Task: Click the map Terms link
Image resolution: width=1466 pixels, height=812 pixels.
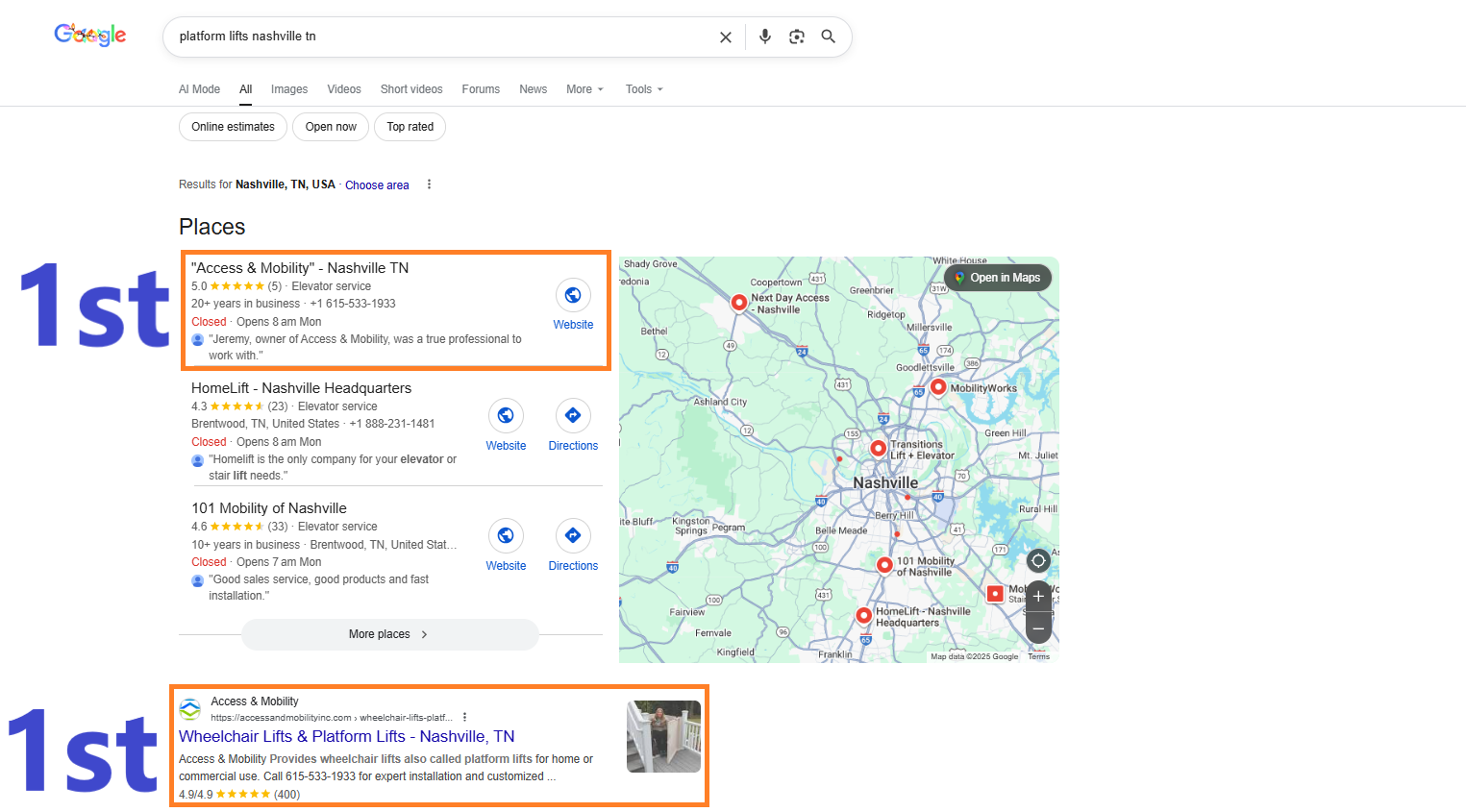Action: (x=1039, y=657)
